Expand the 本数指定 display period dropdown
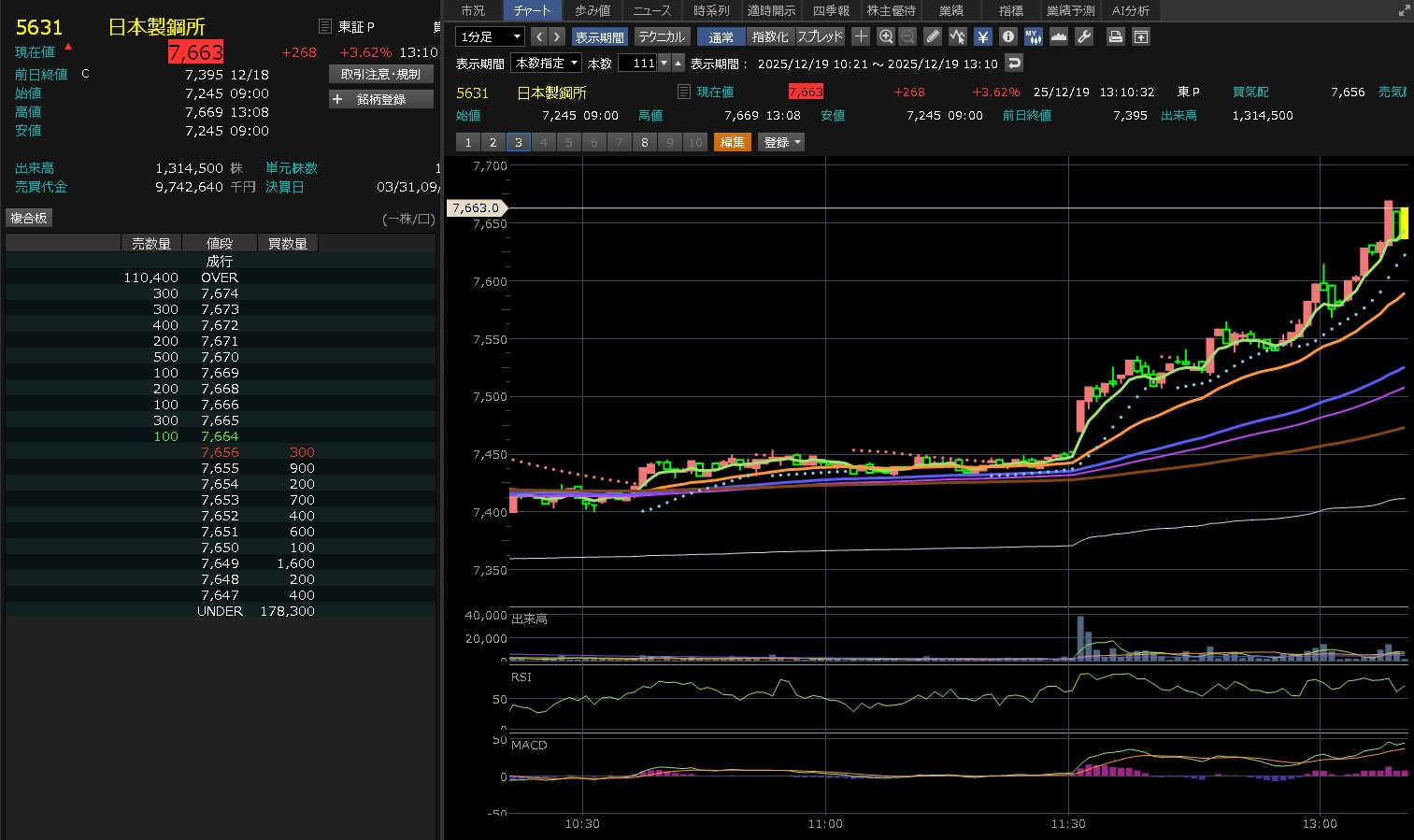The image size is (1414, 840). pyautogui.click(x=547, y=63)
